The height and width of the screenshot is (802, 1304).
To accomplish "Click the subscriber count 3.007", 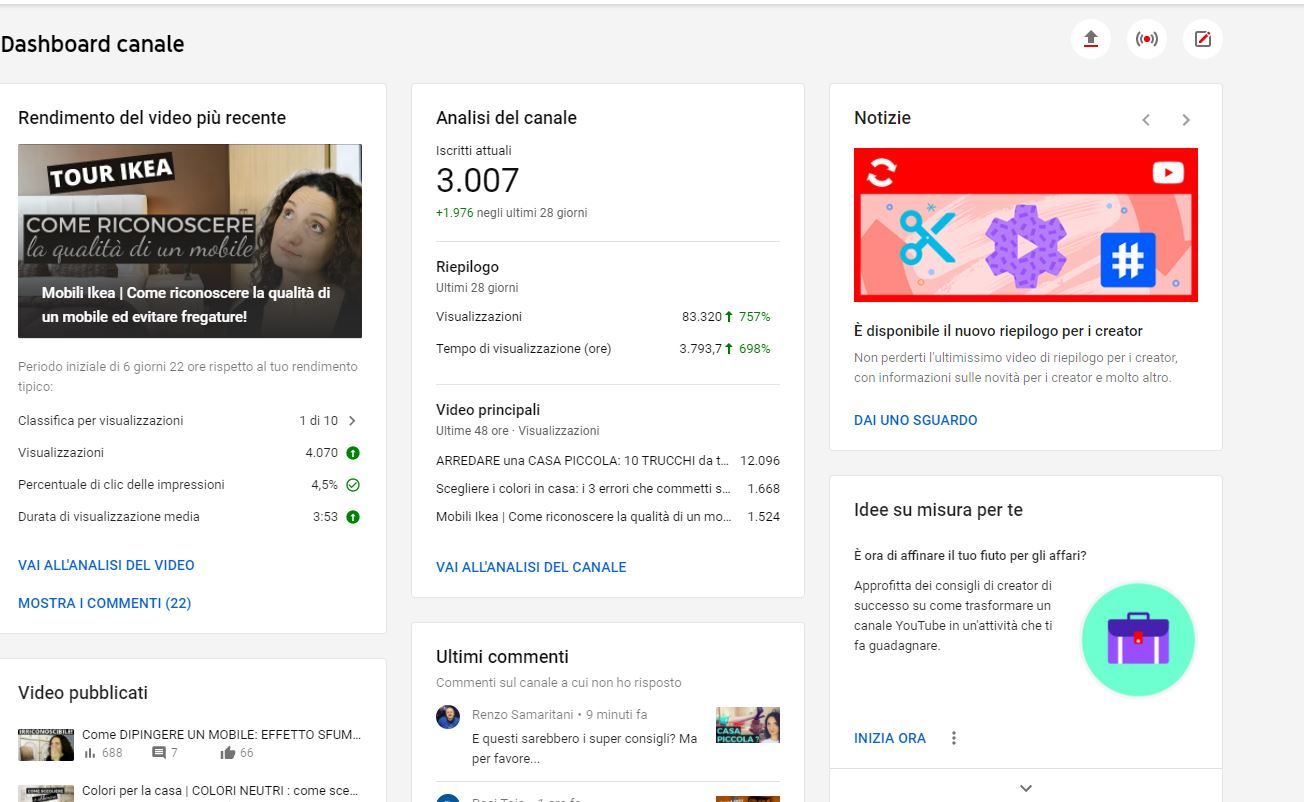I will (x=478, y=181).
